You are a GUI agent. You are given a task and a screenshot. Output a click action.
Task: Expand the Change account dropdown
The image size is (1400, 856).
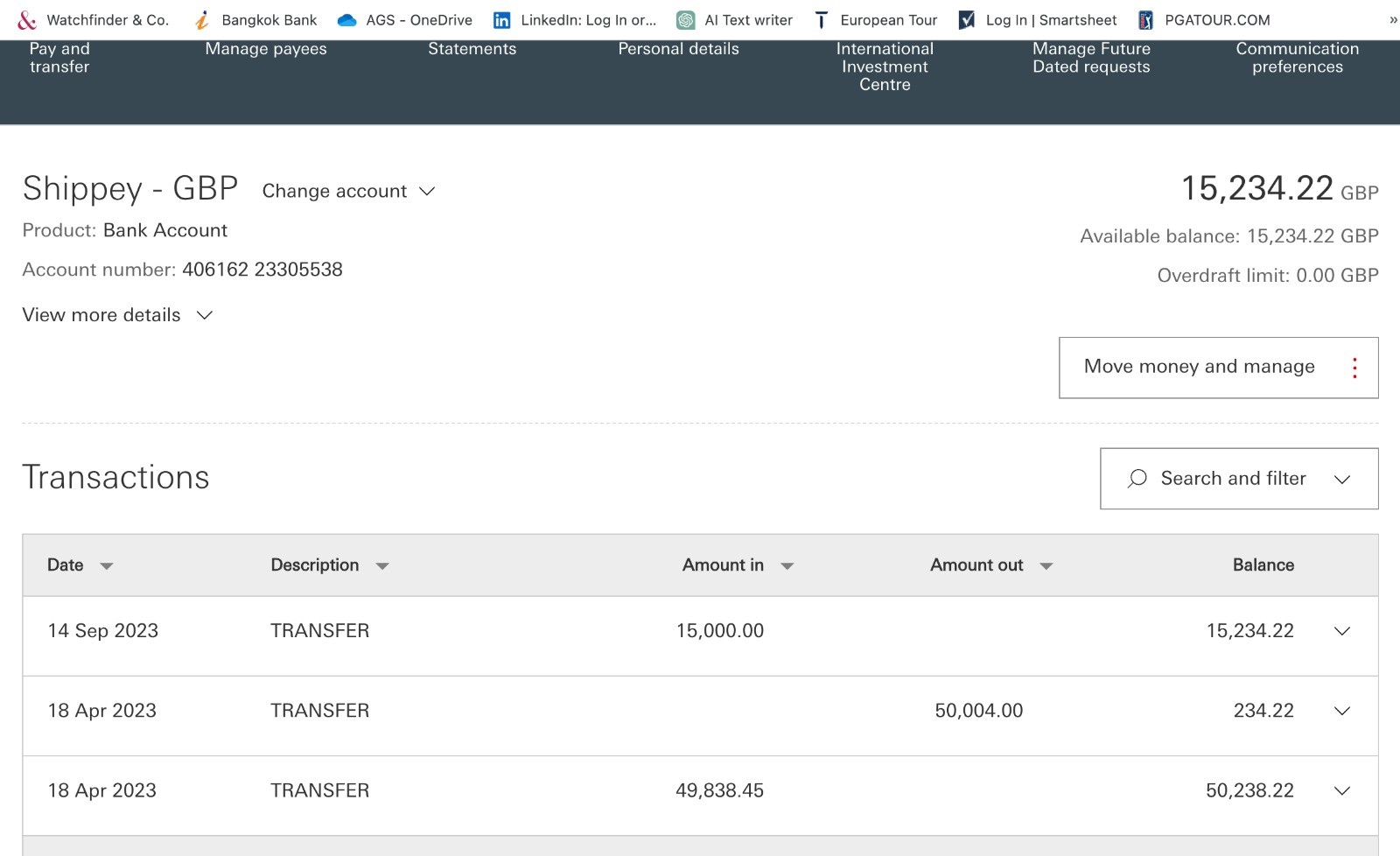(348, 192)
